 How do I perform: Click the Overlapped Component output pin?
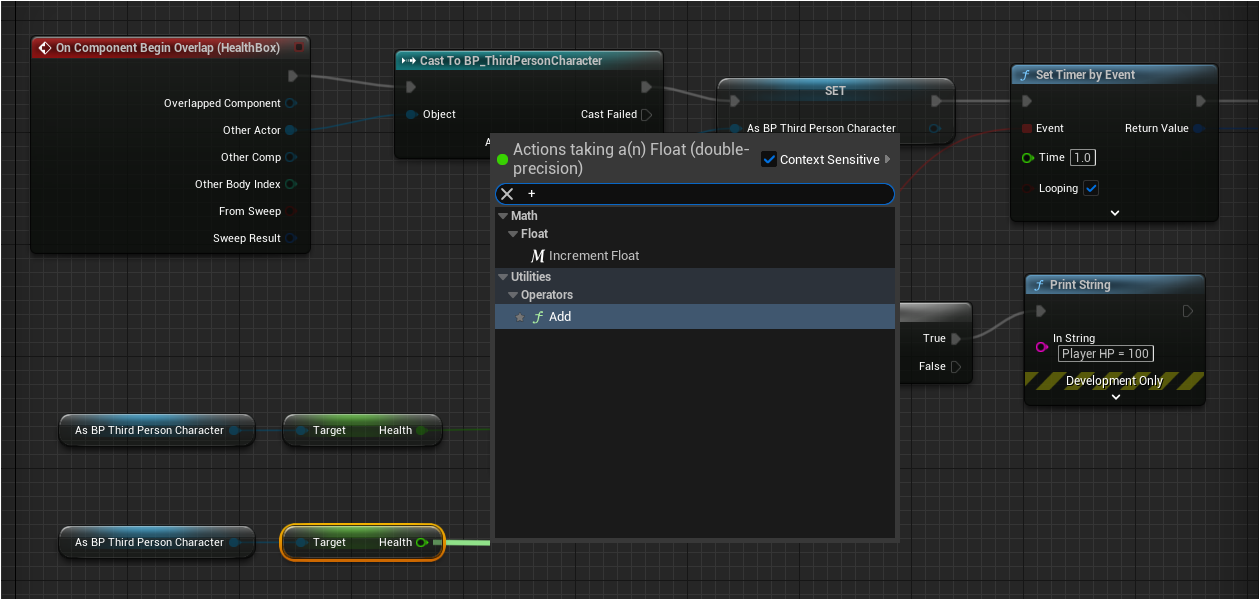pos(291,103)
